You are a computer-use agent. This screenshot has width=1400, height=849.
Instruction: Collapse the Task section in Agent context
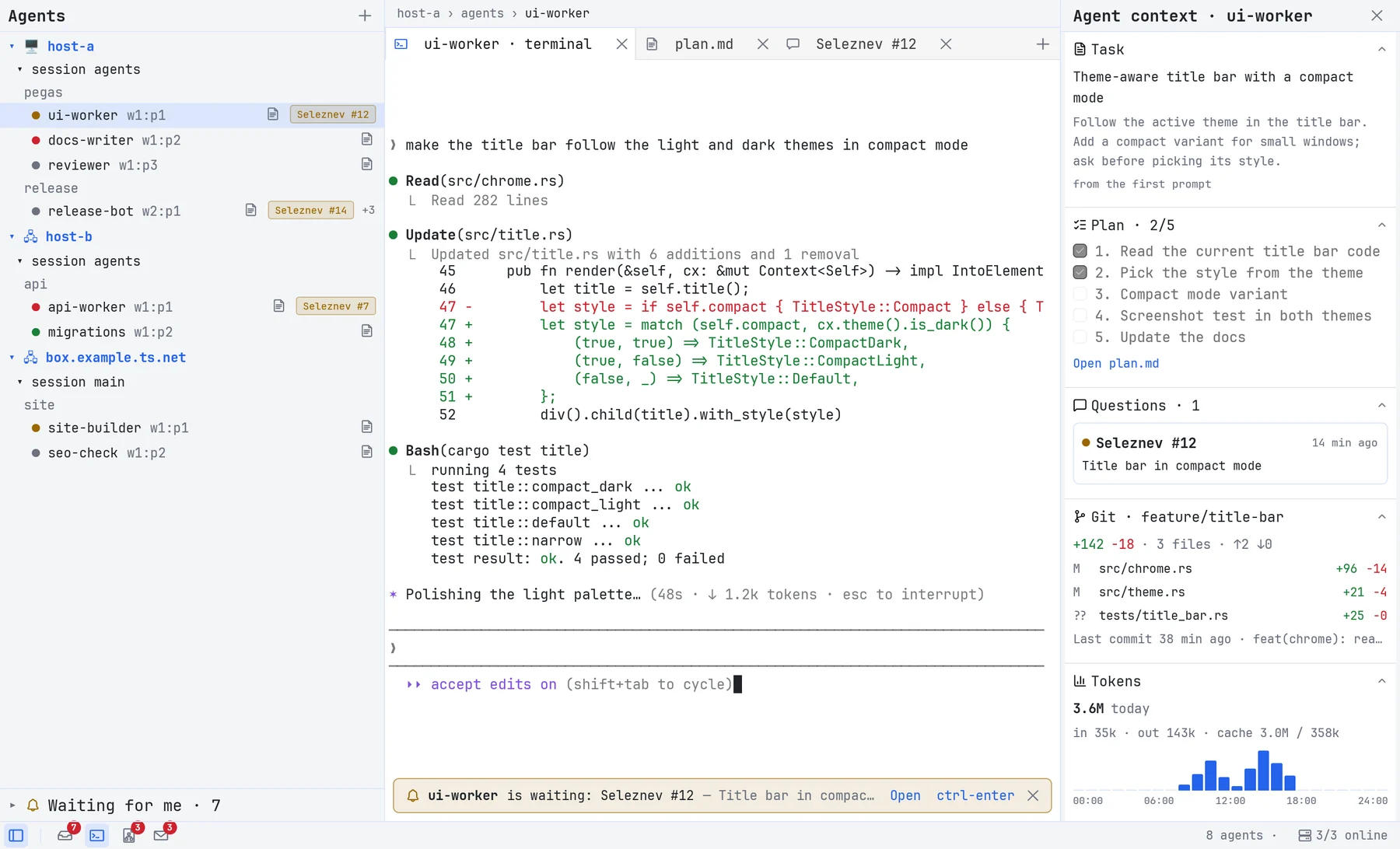click(1382, 50)
